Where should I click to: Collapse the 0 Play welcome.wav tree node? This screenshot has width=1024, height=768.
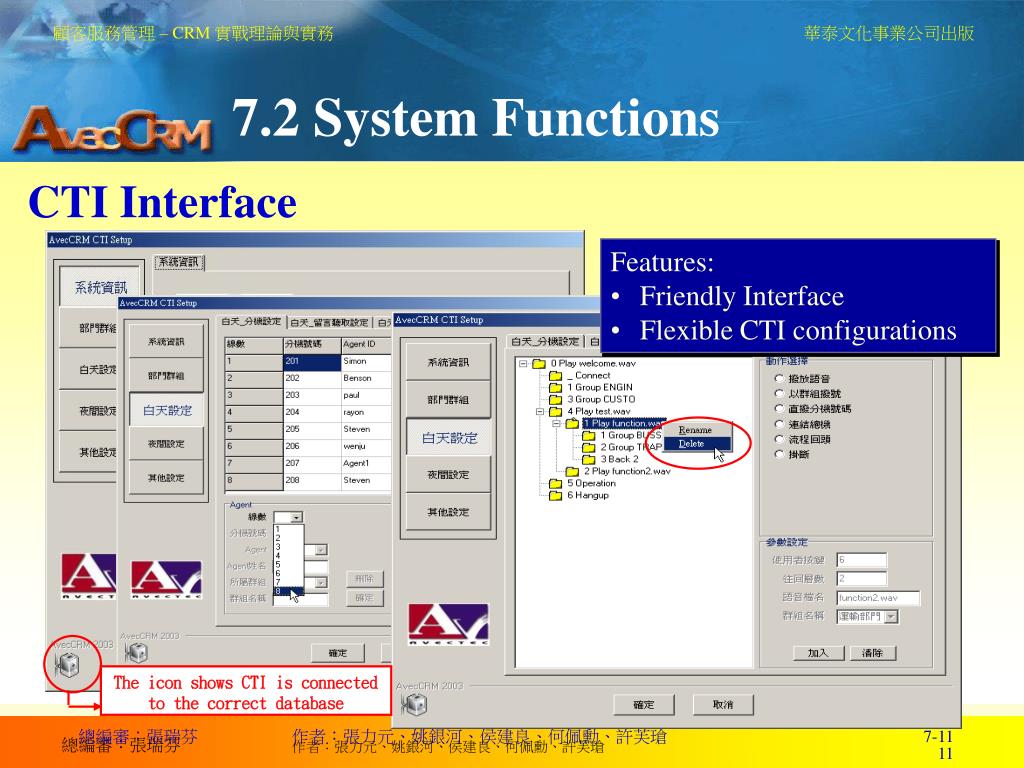(523, 364)
